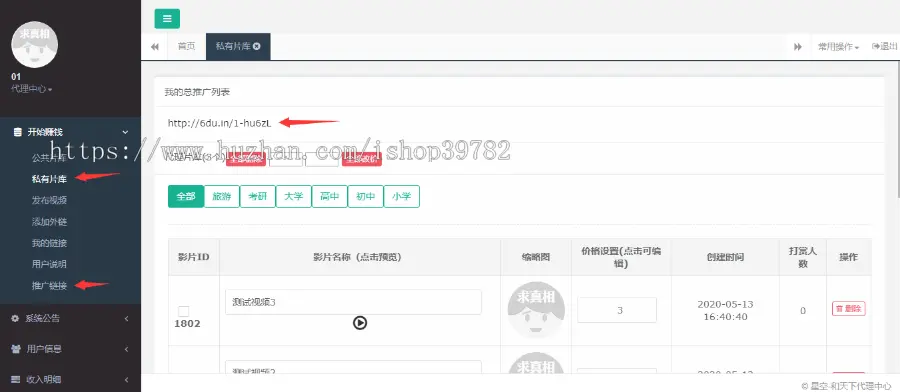Open 发布视频 in sidebar

(49, 200)
